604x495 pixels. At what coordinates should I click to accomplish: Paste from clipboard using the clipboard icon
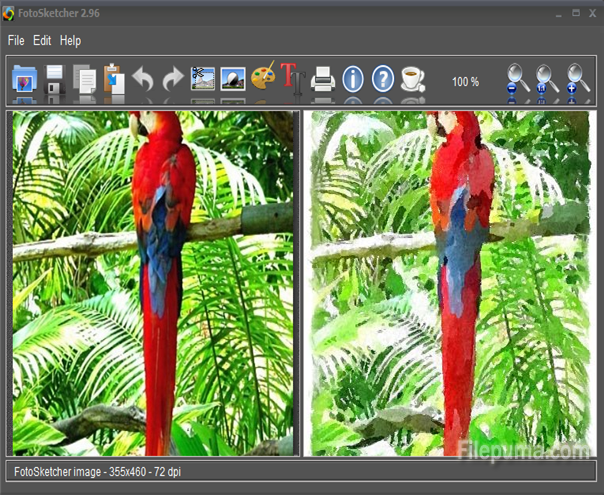(x=113, y=79)
